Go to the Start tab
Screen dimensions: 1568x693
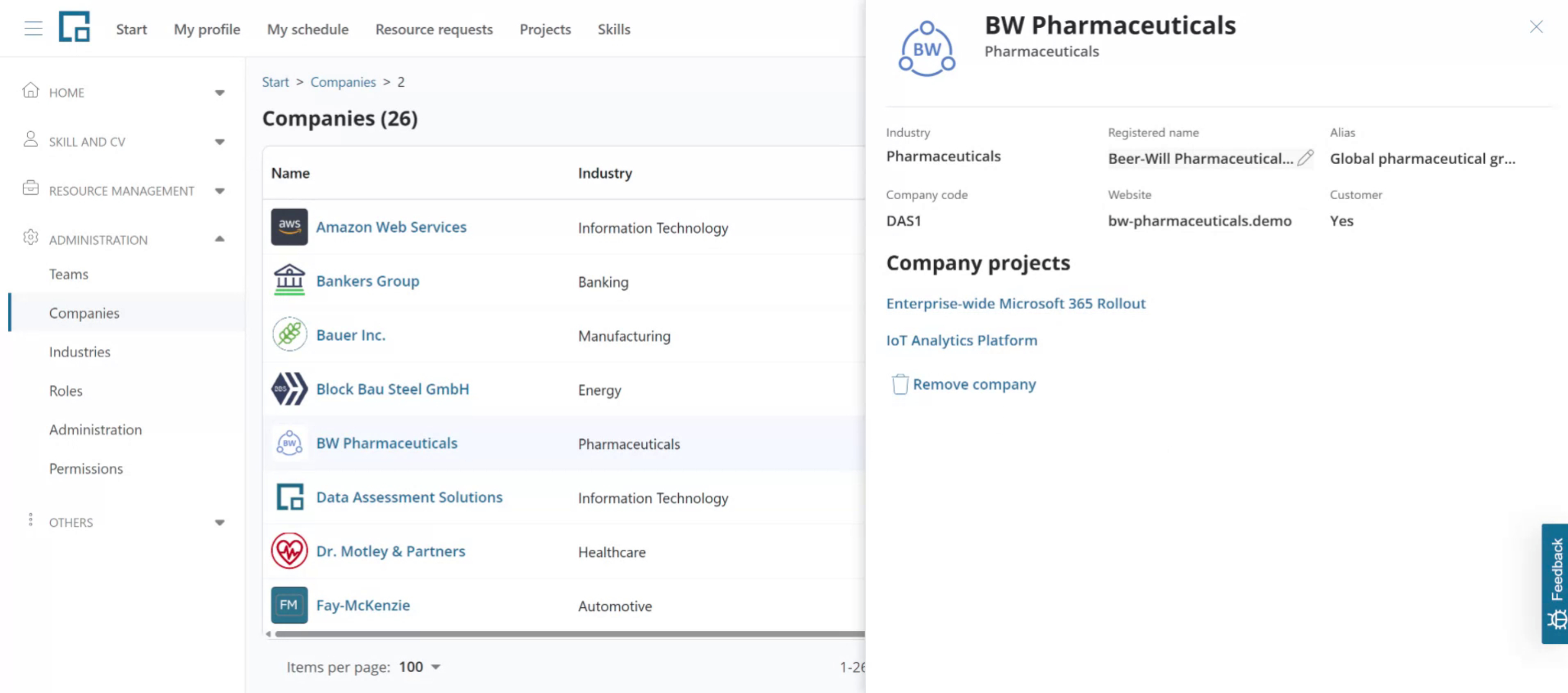[131, 29]
